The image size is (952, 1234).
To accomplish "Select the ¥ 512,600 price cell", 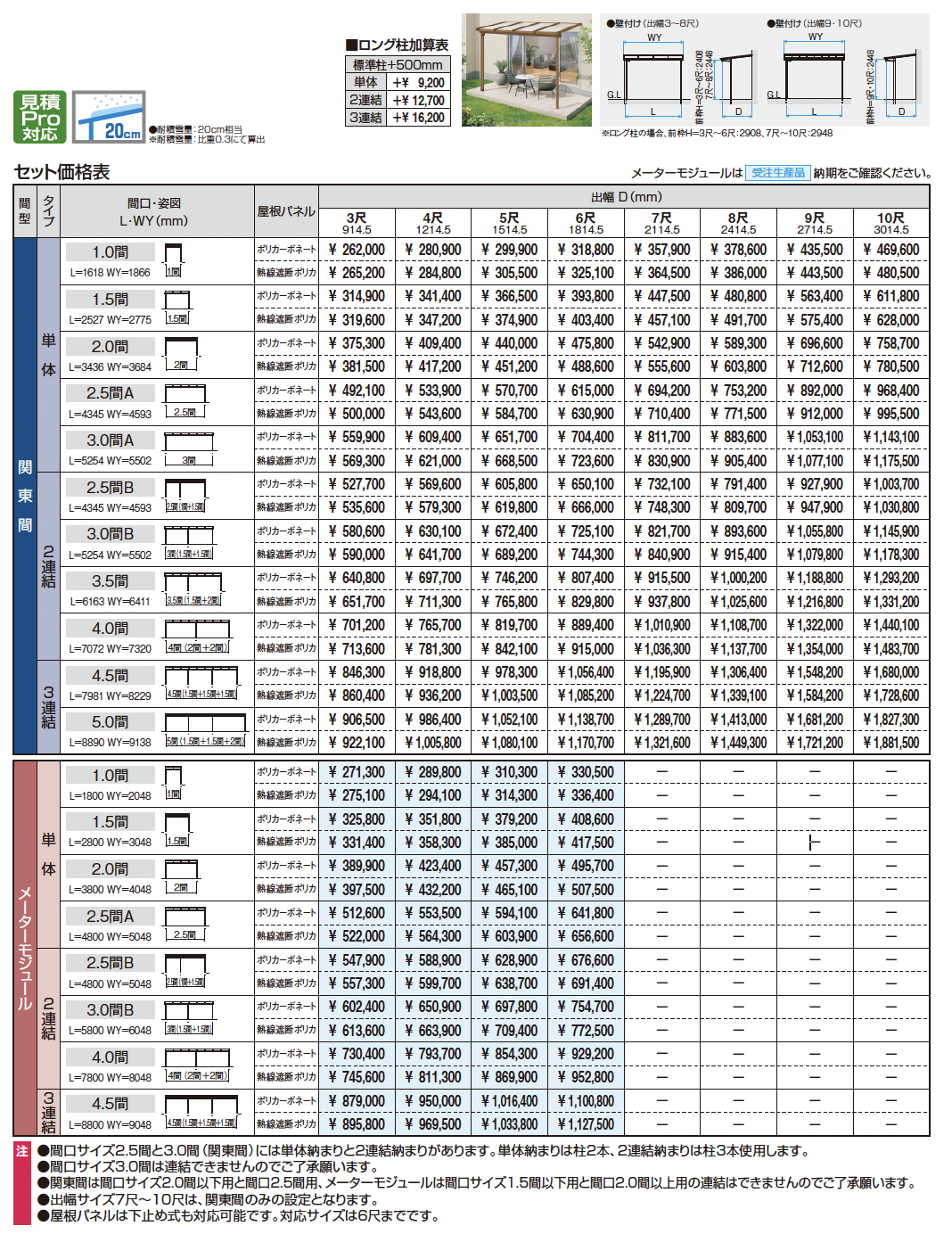I will tap(357, 913).
